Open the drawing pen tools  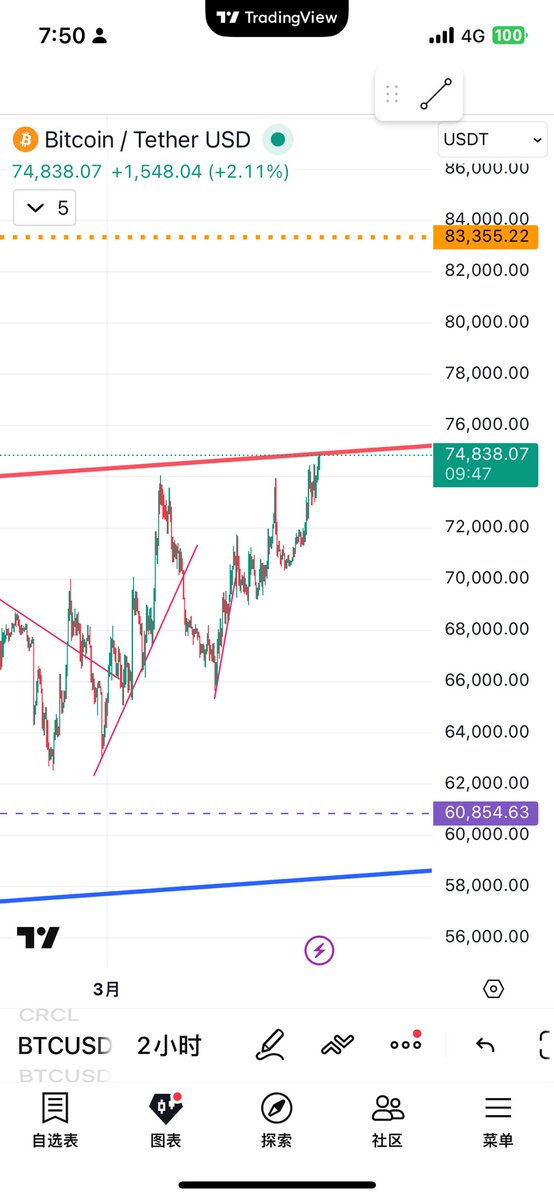[270, 1046]
